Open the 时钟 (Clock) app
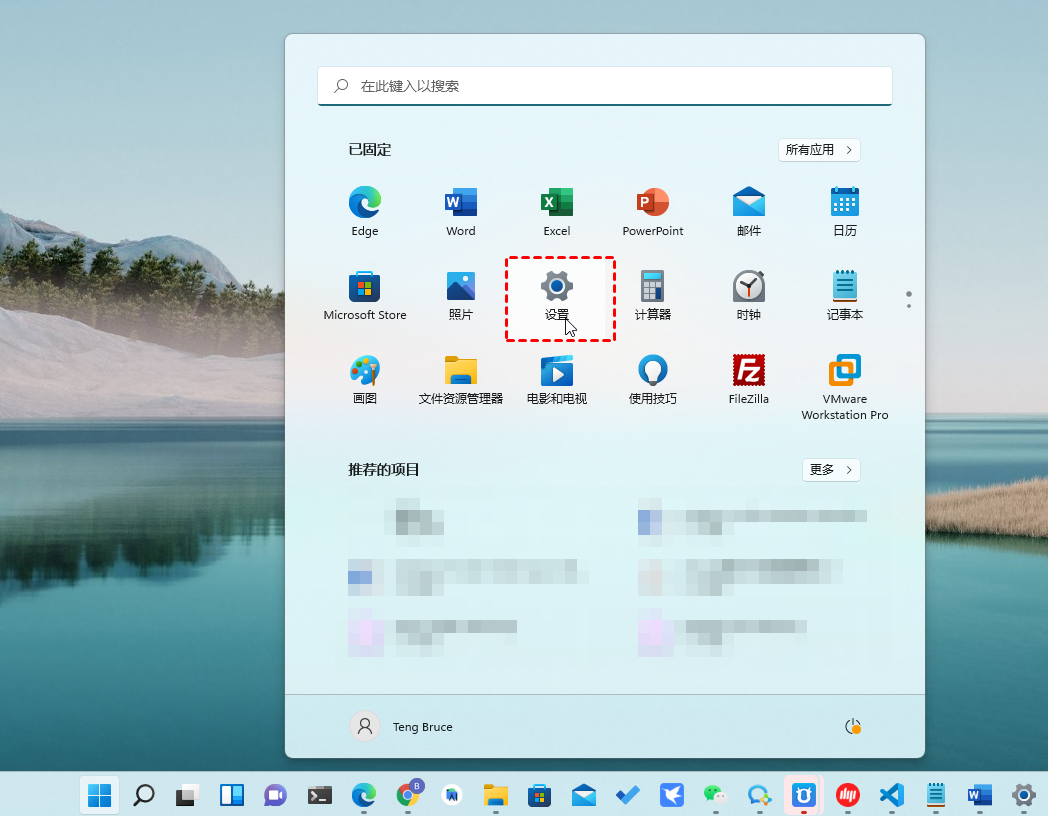This screenshot has width=1048, height=816. point(749,296)
